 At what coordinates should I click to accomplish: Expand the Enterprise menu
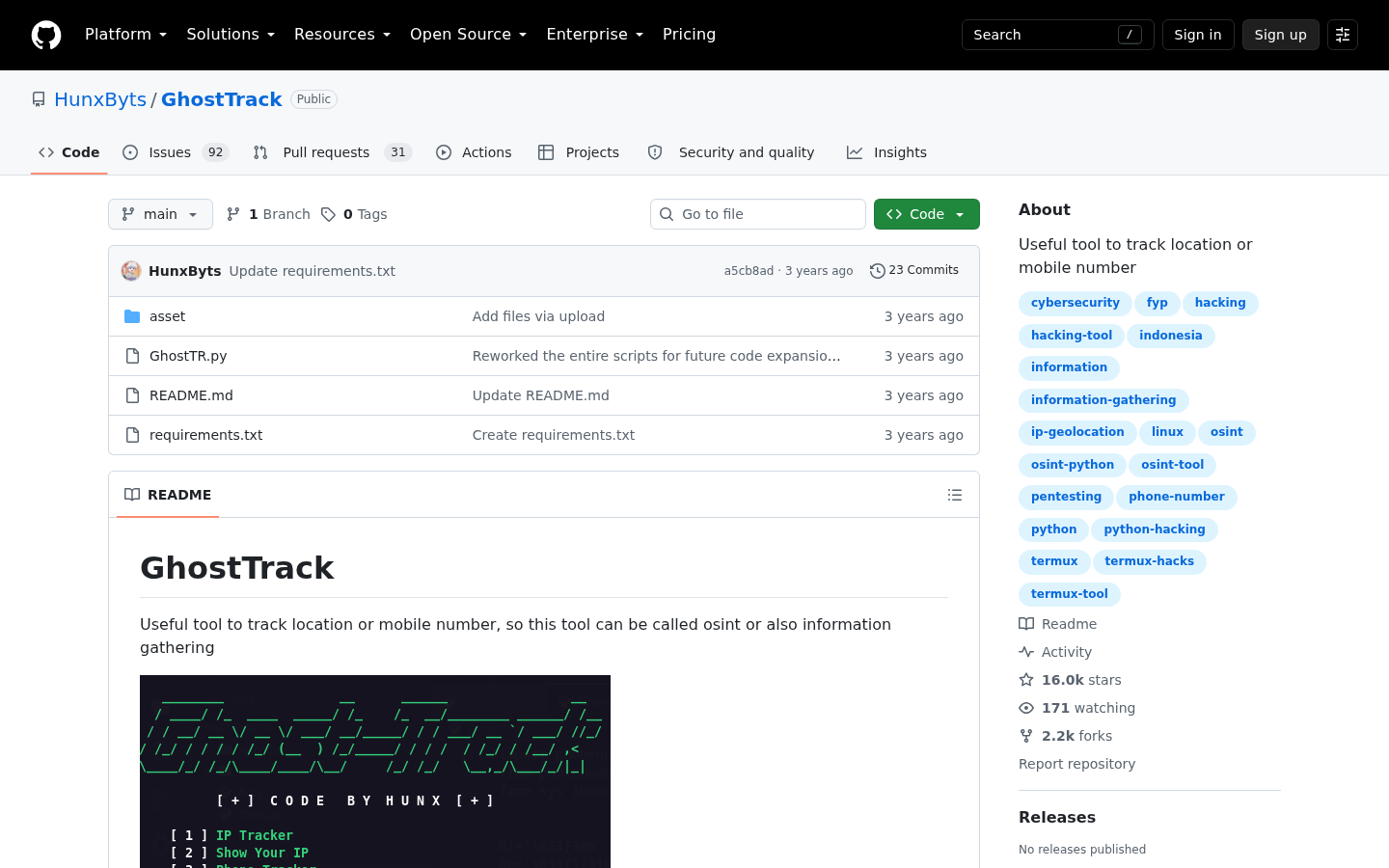tap(594, 35)
